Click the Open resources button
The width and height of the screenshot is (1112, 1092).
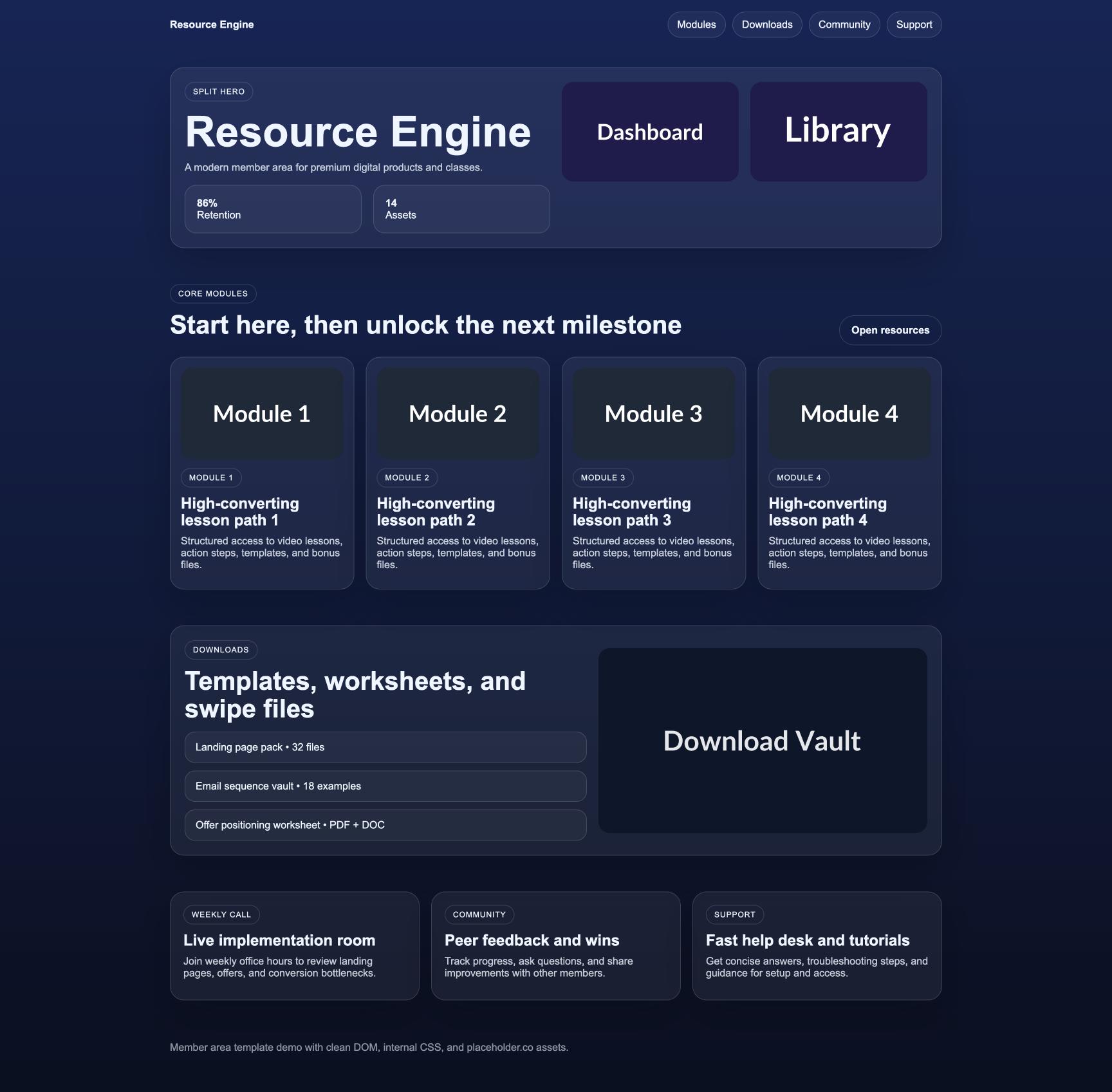pos(890,330)
